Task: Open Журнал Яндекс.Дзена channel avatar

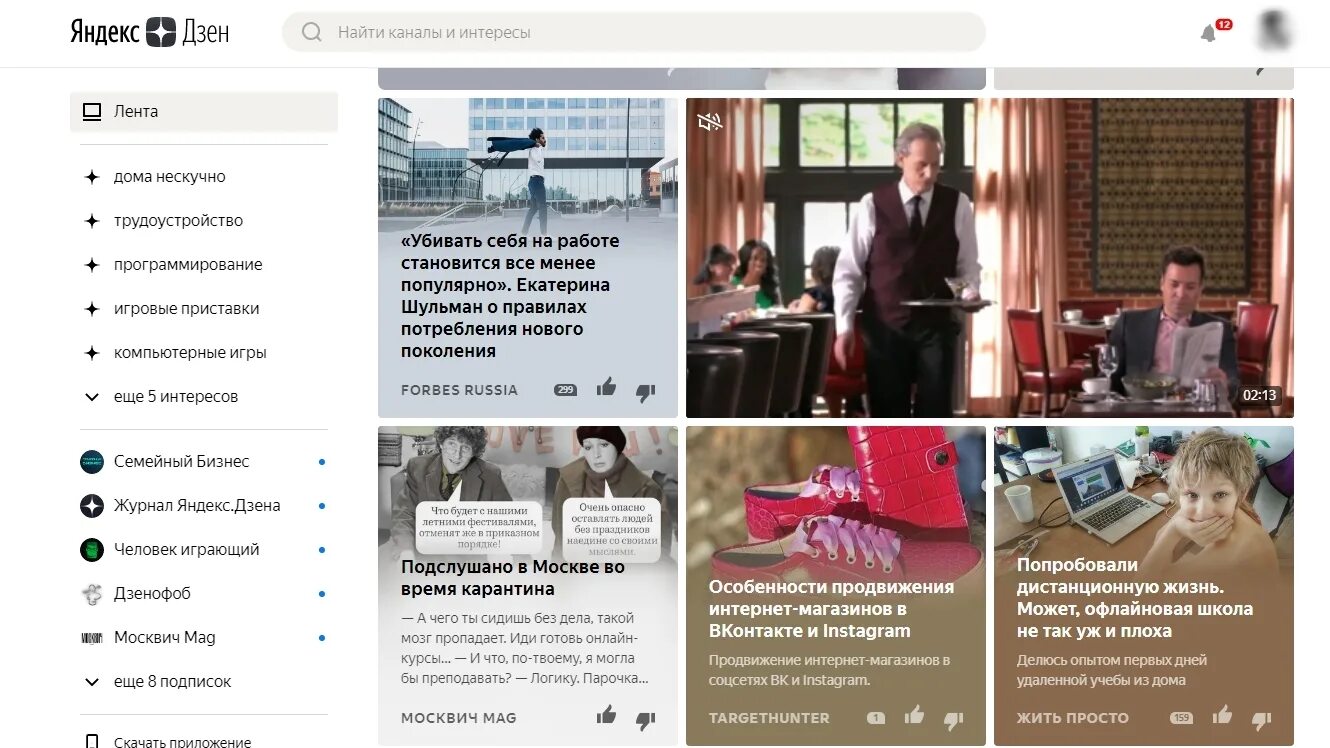Action: tap(92, 506)
